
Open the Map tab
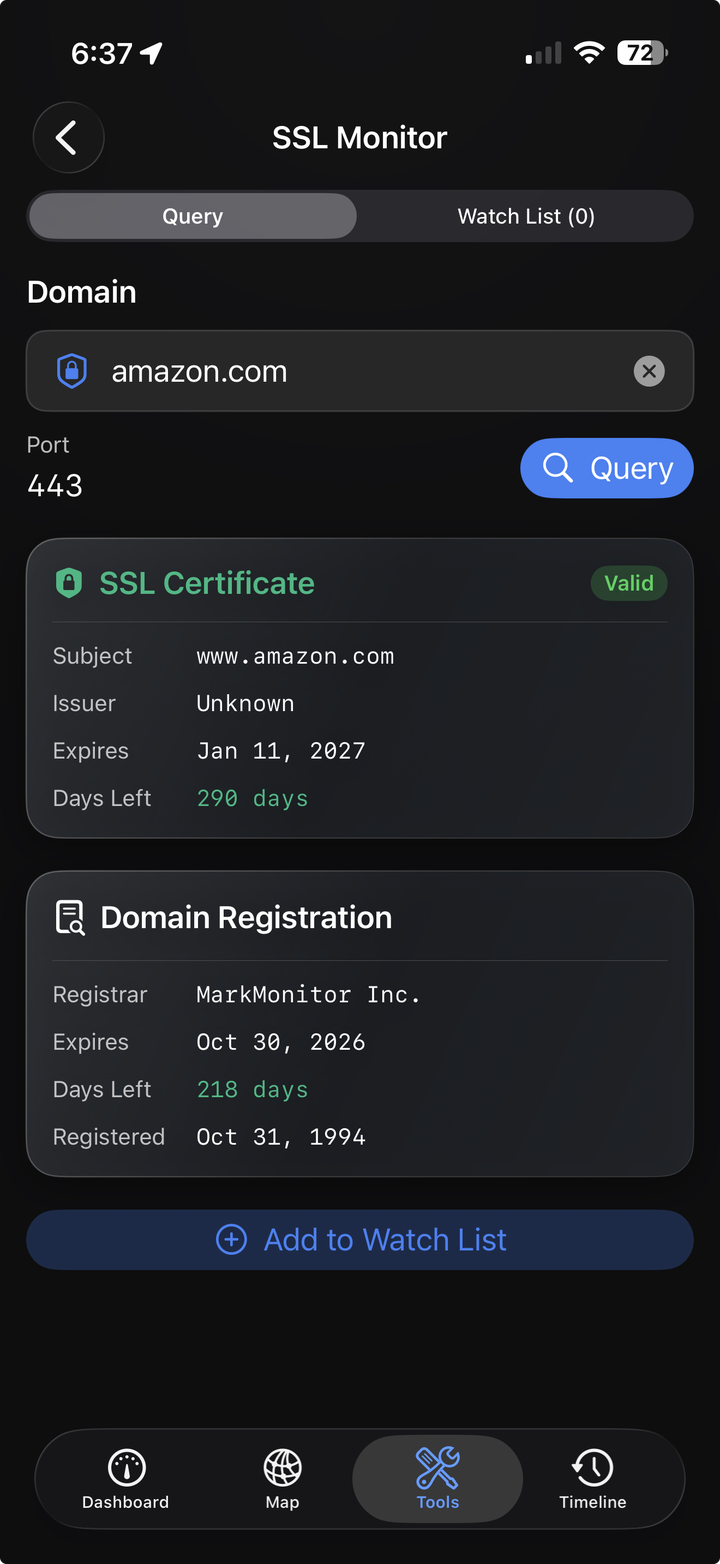[282, 1480]
